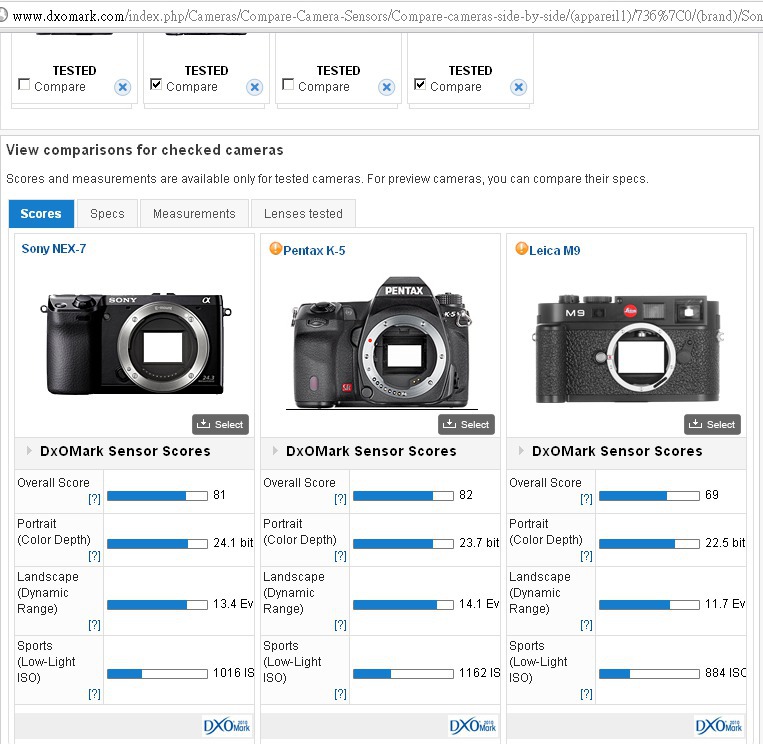Collapse Pentax K-5 DxOMark Sensor Scores section

click(275, 451)
